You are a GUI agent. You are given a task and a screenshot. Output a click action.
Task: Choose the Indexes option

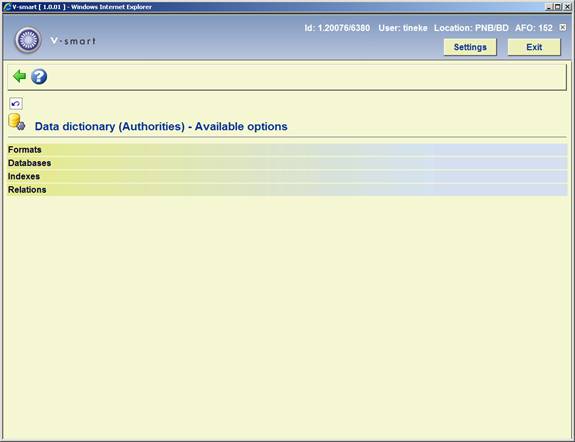pos(288,176)
